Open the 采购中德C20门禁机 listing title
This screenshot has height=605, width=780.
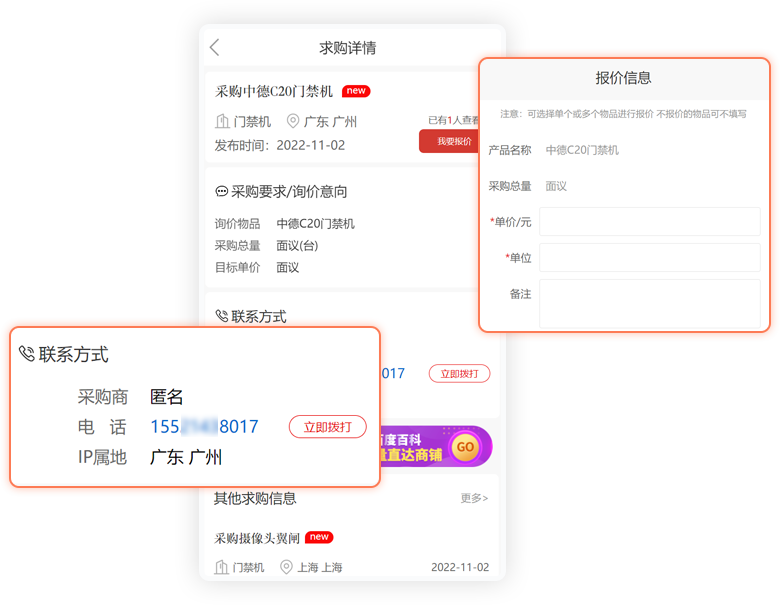point(274,91)
